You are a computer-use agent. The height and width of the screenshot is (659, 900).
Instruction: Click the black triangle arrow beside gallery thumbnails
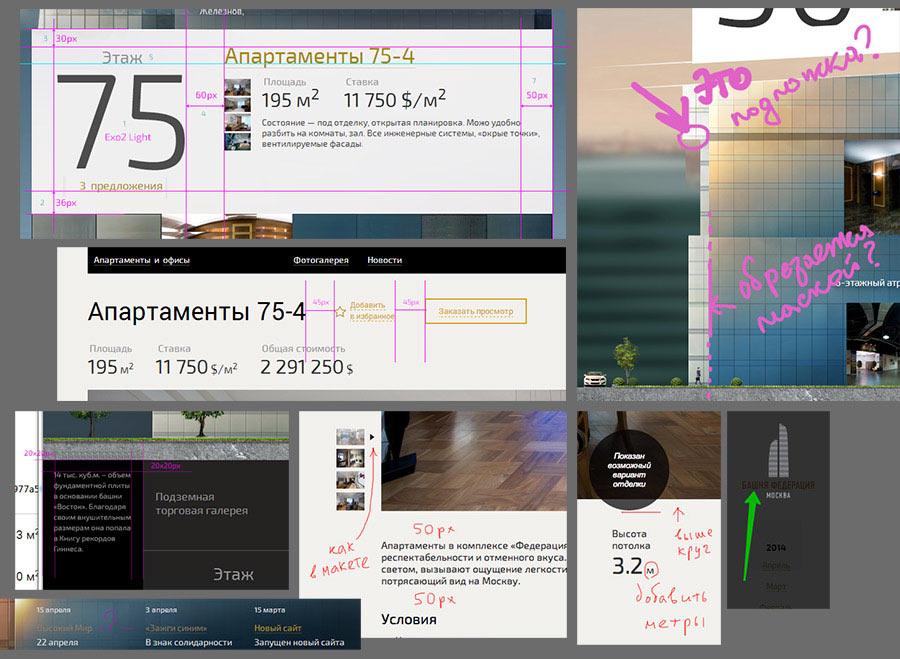pos(371,437)
